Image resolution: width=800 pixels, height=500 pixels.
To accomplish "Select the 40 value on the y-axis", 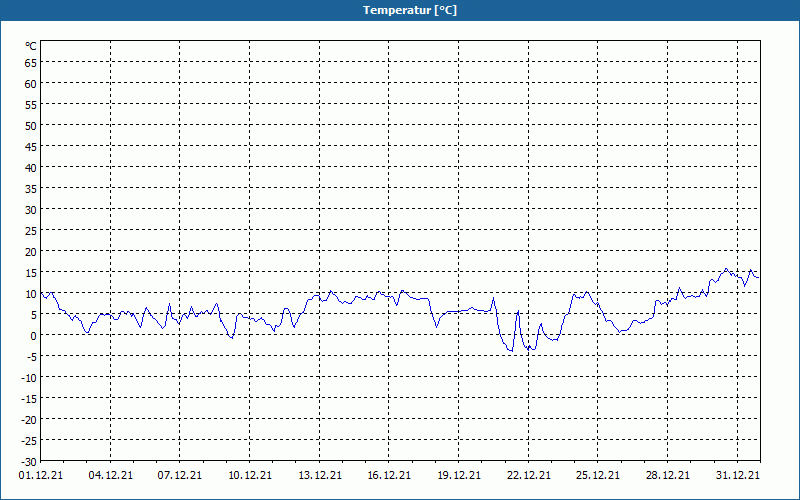I will pyautogui.click(x=31, y=167).
